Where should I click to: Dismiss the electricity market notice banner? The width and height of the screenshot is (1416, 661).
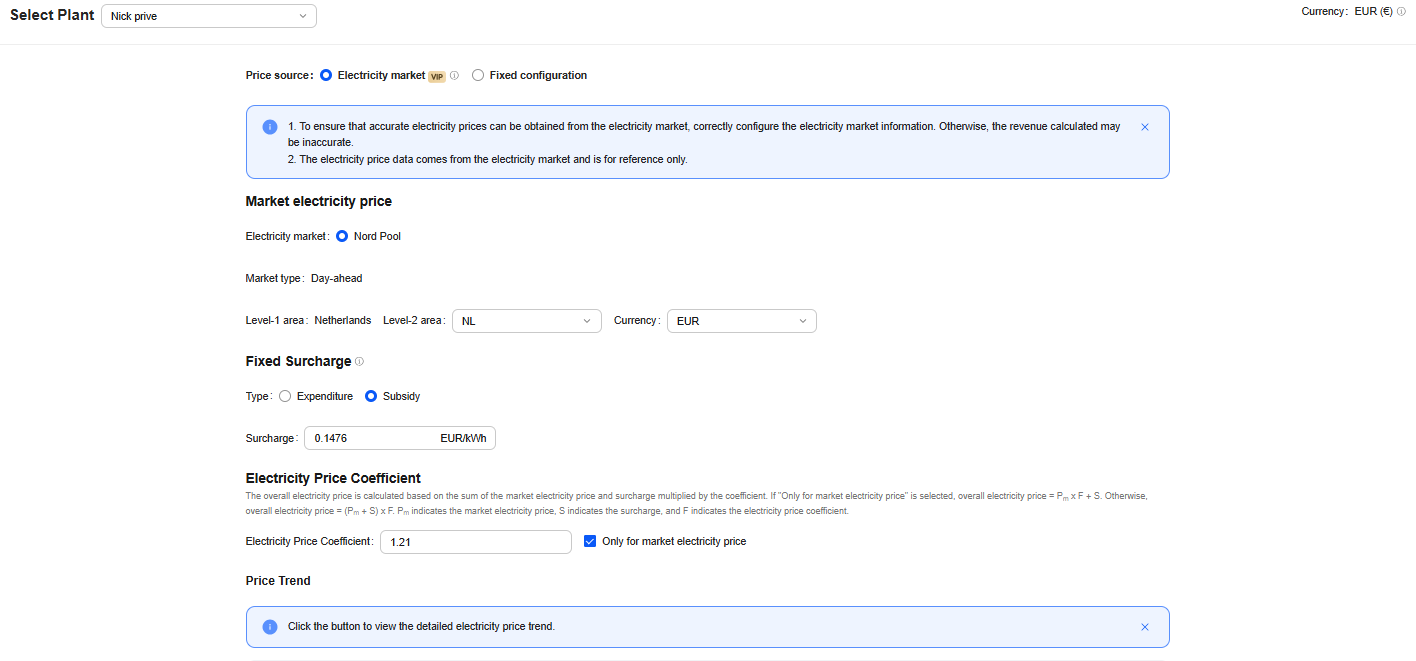[x=1144, y=126]
